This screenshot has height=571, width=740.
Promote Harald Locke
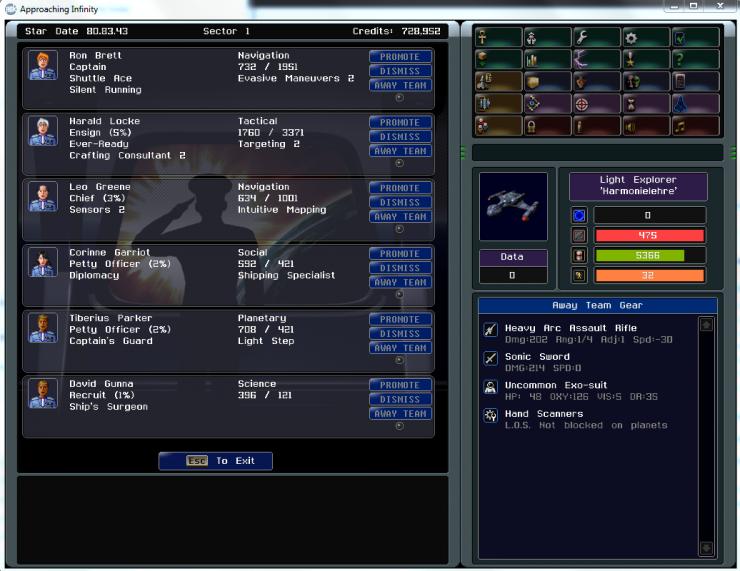tap(400, 122)
